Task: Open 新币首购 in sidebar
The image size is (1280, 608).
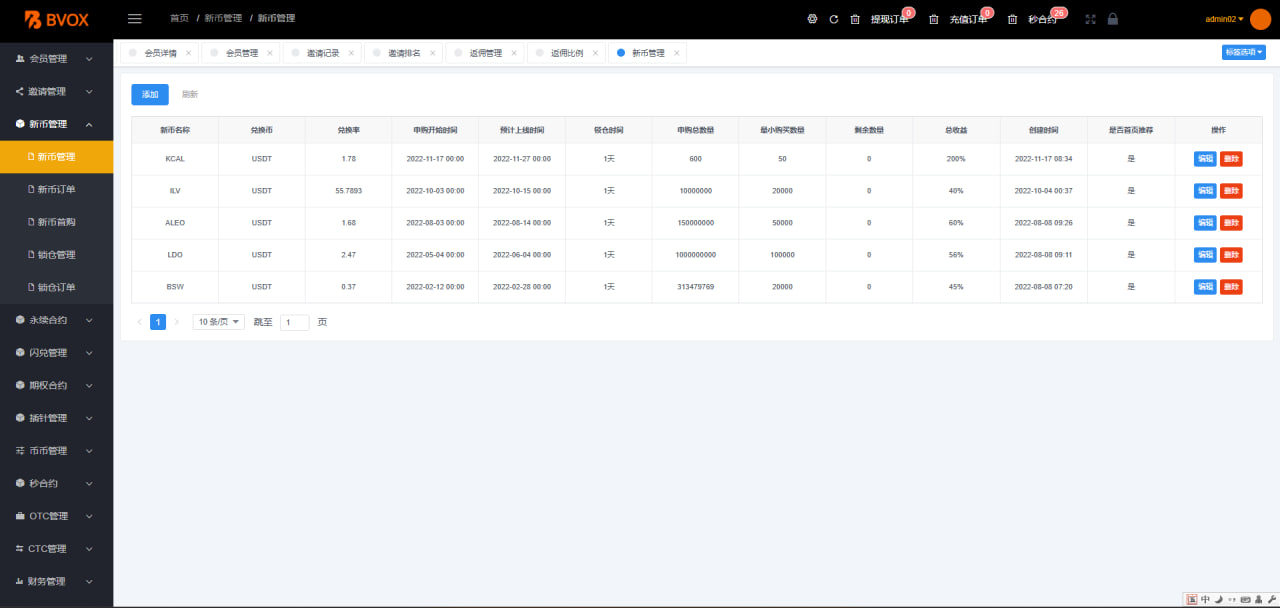Action: (56, 222)
